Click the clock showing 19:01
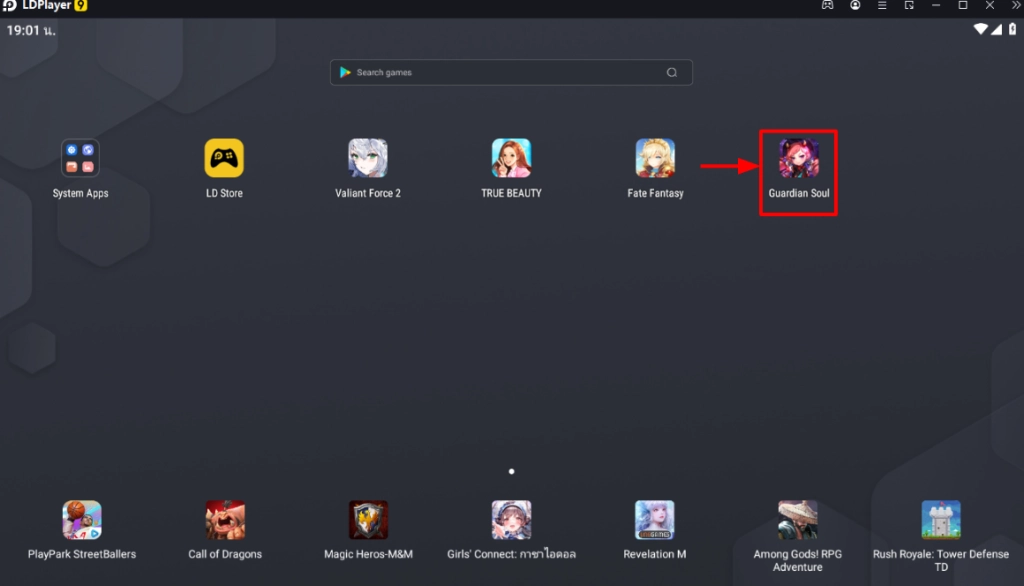 point(31,30)
